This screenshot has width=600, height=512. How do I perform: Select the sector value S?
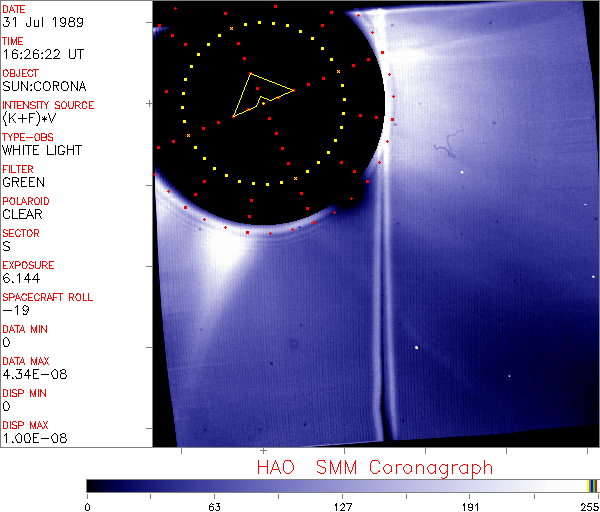pos(7,246)
